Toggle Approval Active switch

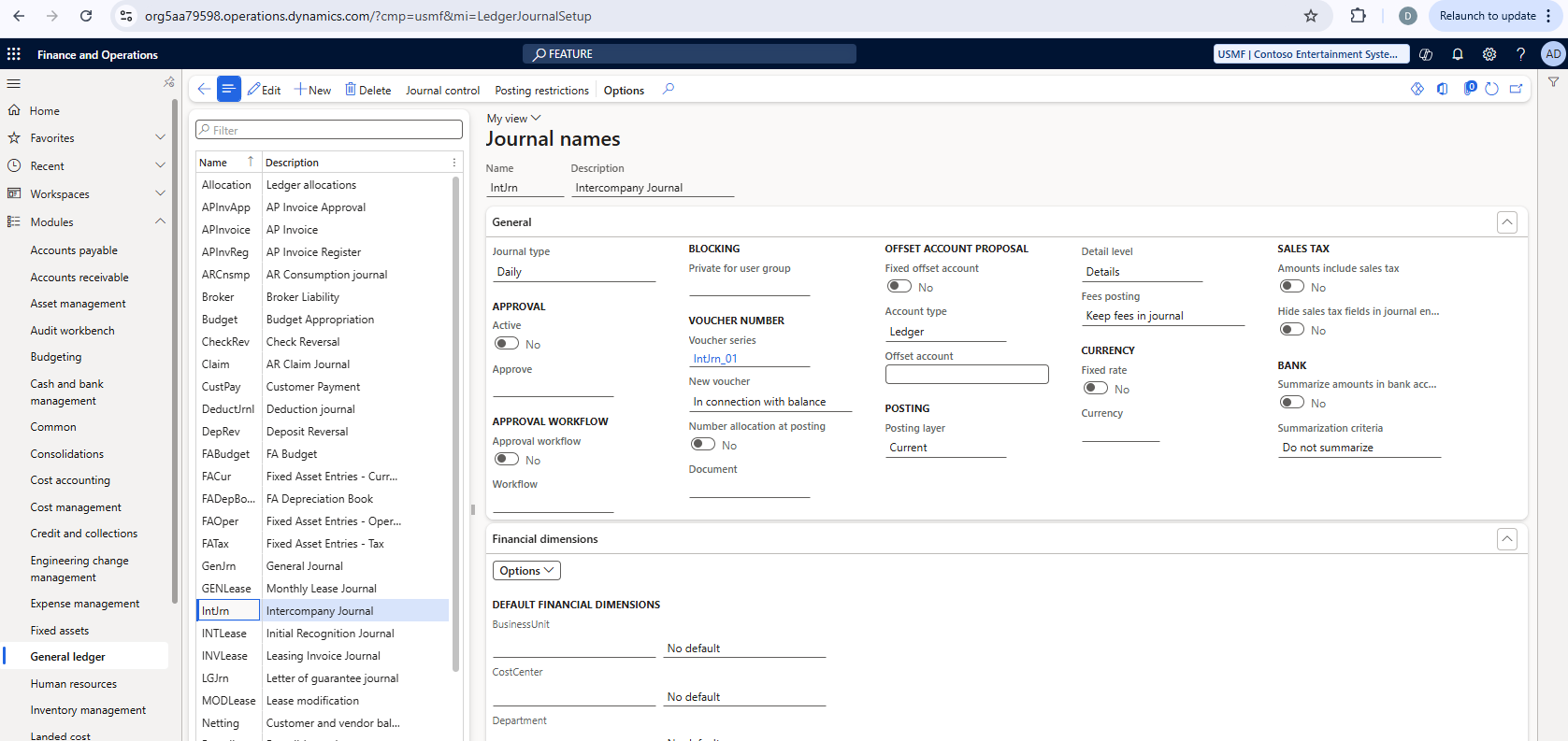point(507,344)
